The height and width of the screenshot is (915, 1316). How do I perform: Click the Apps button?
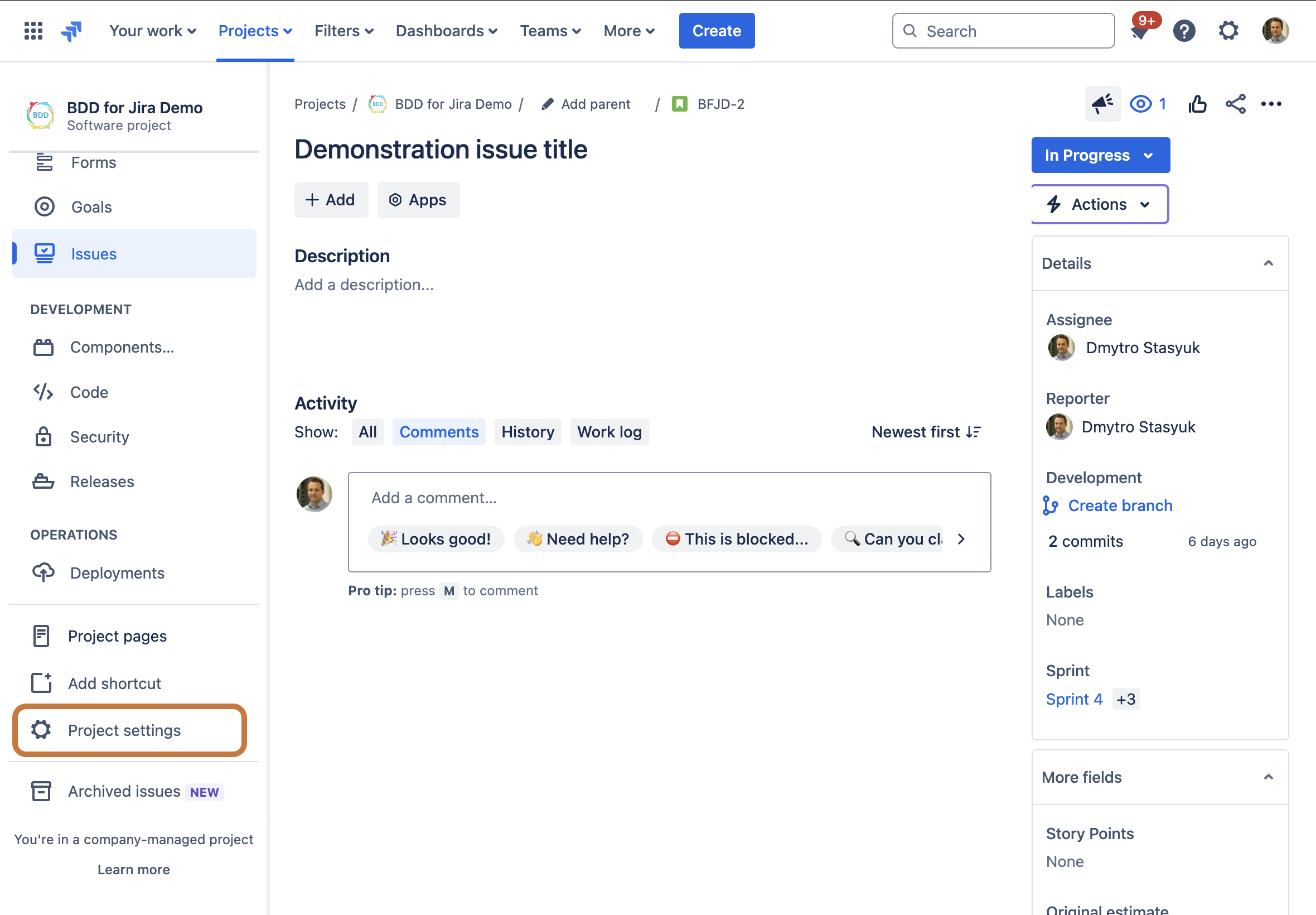tap(418, 200)
